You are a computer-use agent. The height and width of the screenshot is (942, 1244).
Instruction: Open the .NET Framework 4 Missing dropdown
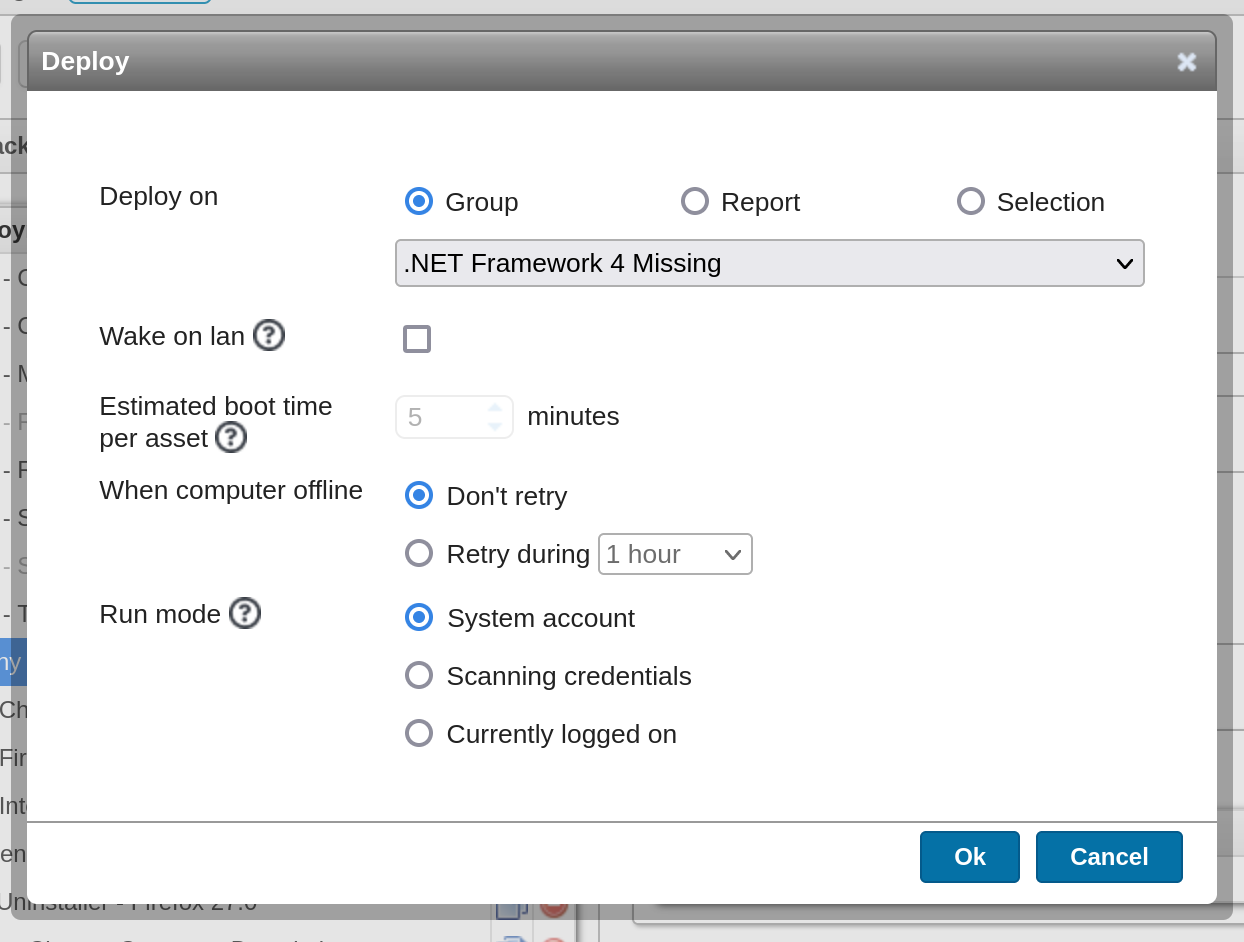click(769, 263)
